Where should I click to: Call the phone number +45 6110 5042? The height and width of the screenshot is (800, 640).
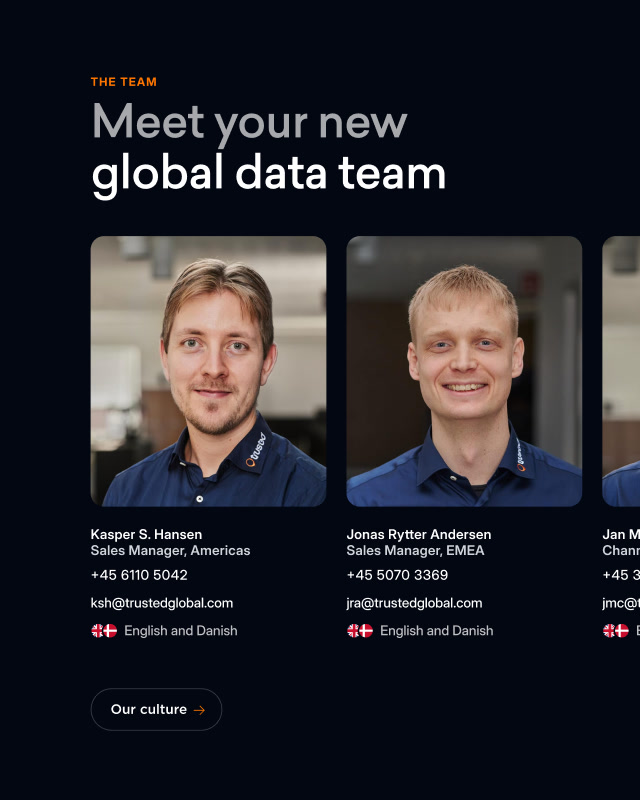pyautogui.click(x=139, y=575)
